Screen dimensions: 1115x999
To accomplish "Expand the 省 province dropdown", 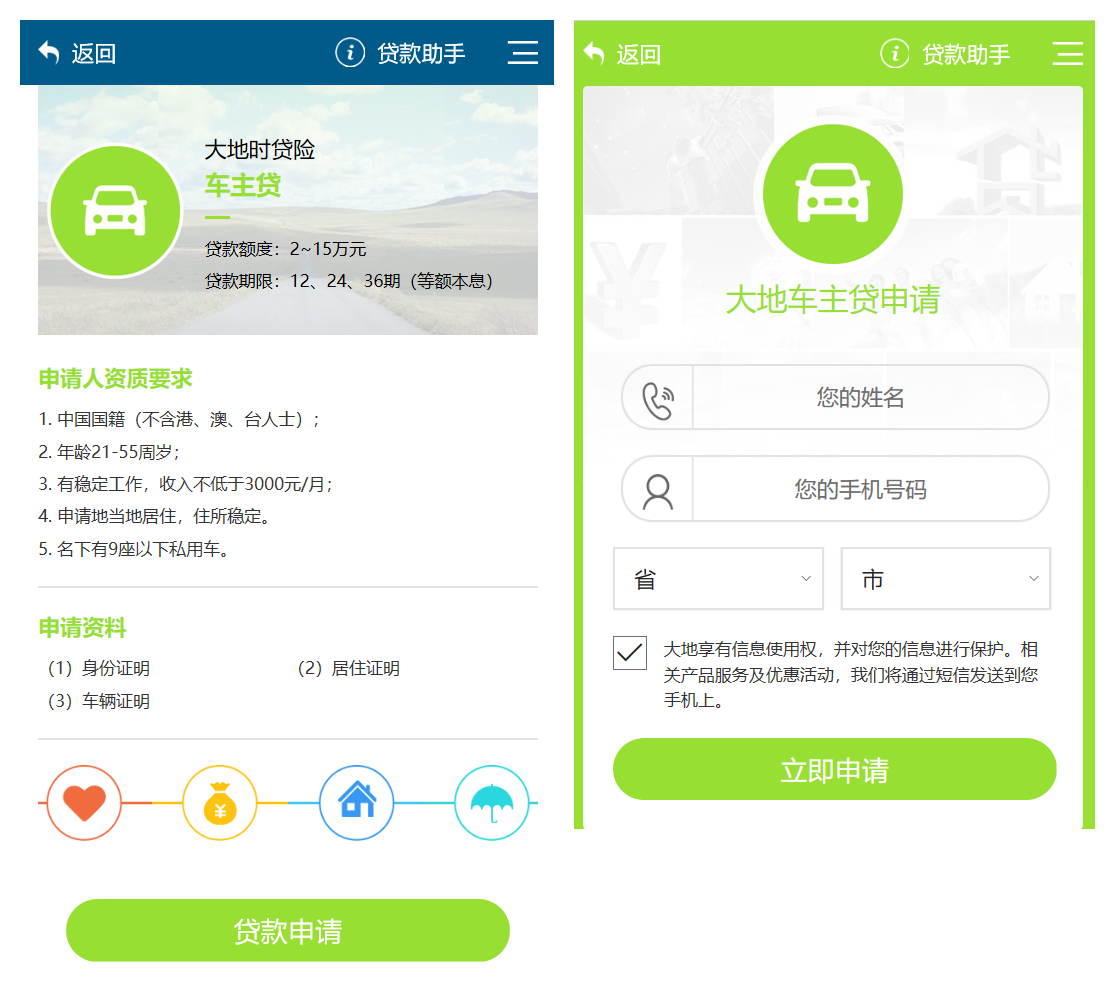I will [x=718, y=579].
